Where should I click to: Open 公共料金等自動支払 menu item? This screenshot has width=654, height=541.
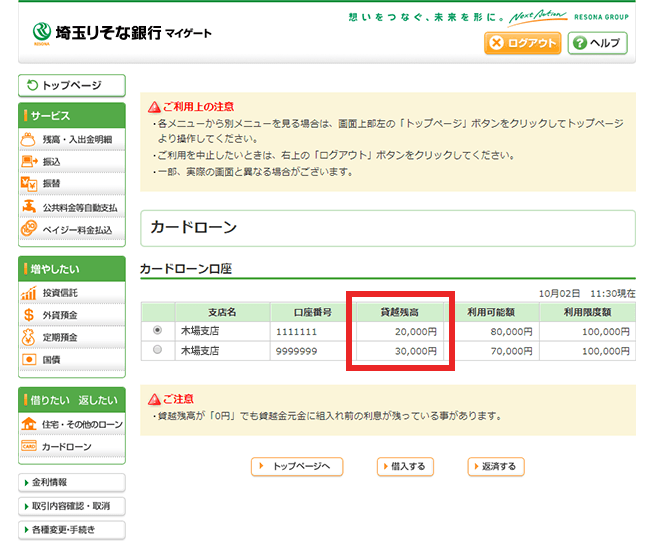pos(72,207)
